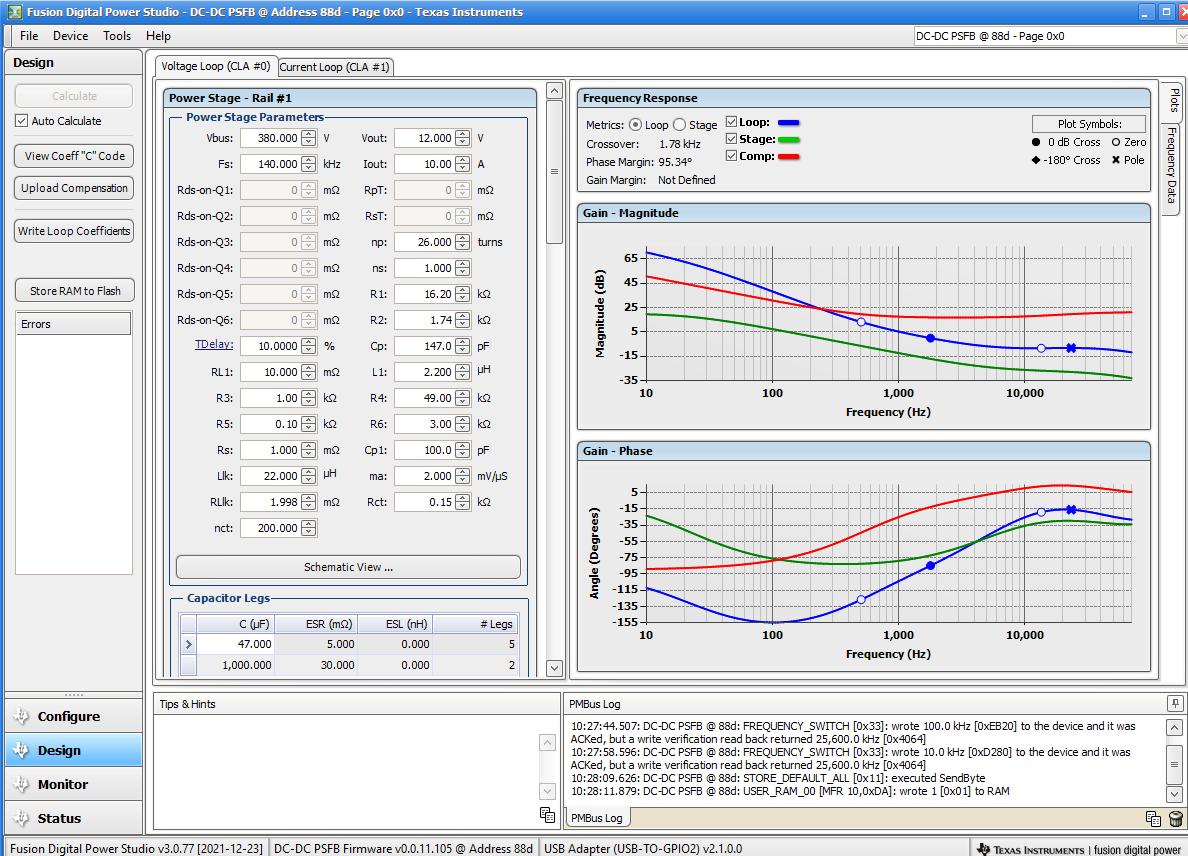1188x856 pixels.
Task: Adjust the Vout value spinner
Action: [x=462, y=138]
